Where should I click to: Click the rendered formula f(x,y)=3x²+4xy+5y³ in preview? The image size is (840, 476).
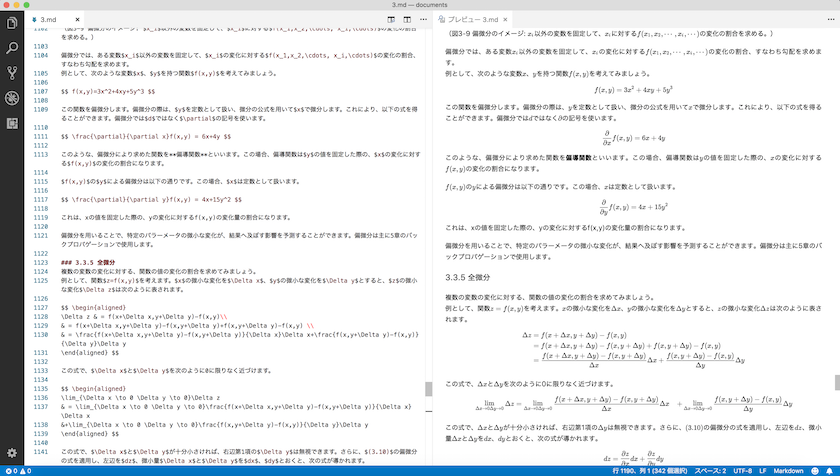(x=633, y=90)
